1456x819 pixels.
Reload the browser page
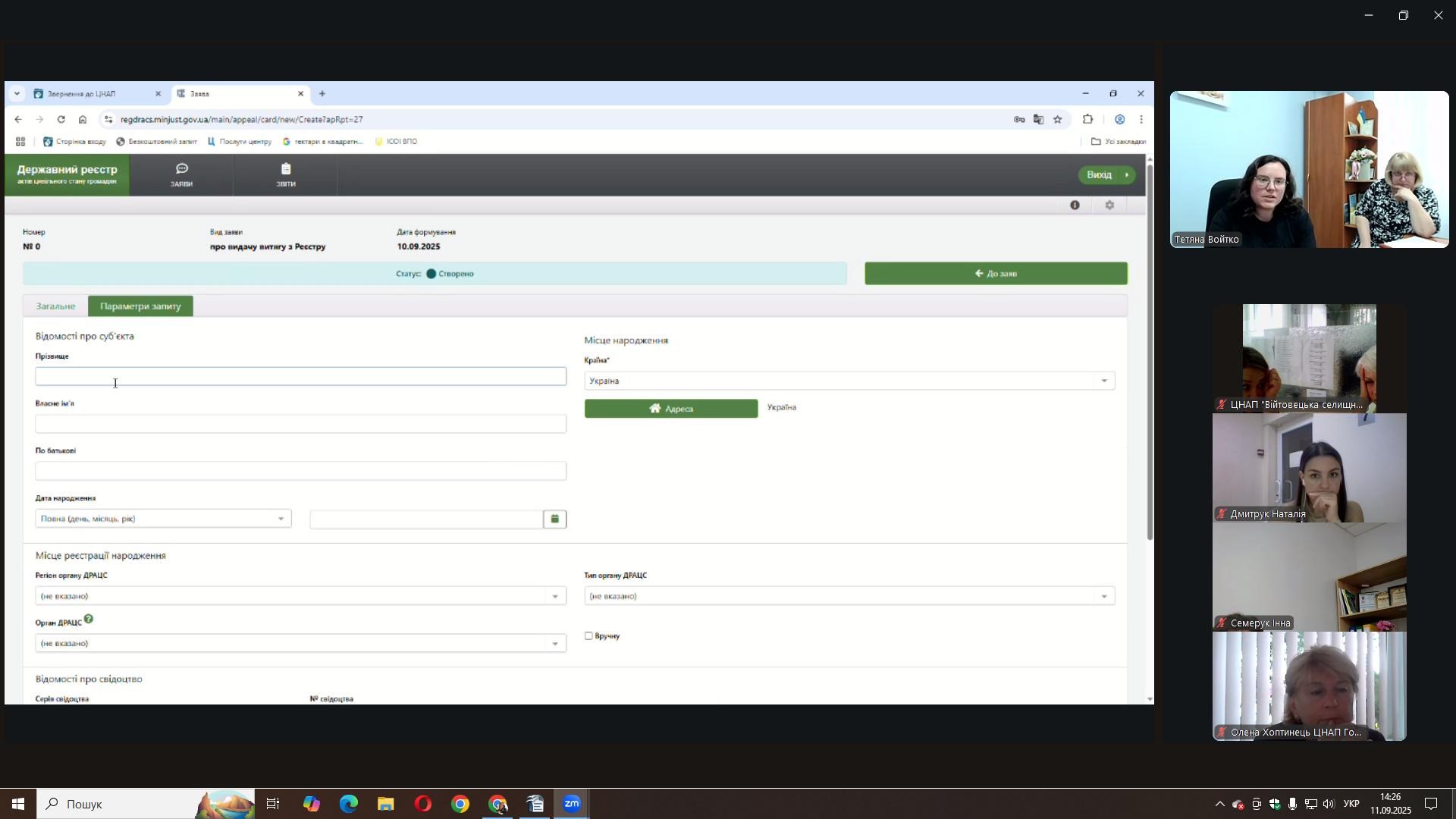61,119
